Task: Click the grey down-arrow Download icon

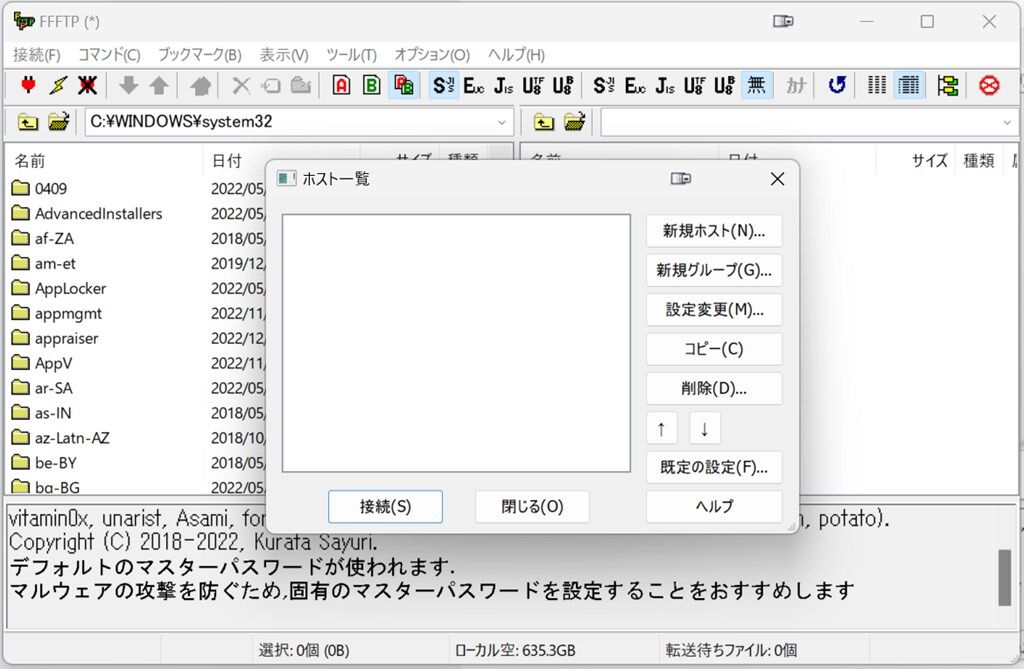Action: (129, 86)
